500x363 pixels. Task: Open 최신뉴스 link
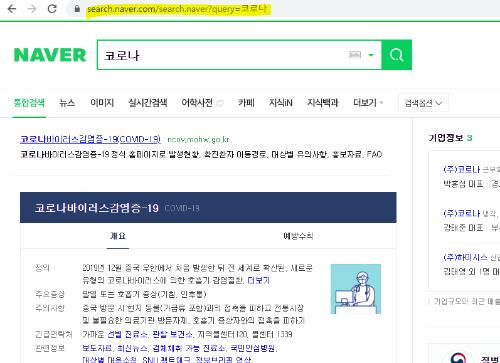tap(132, 348)
